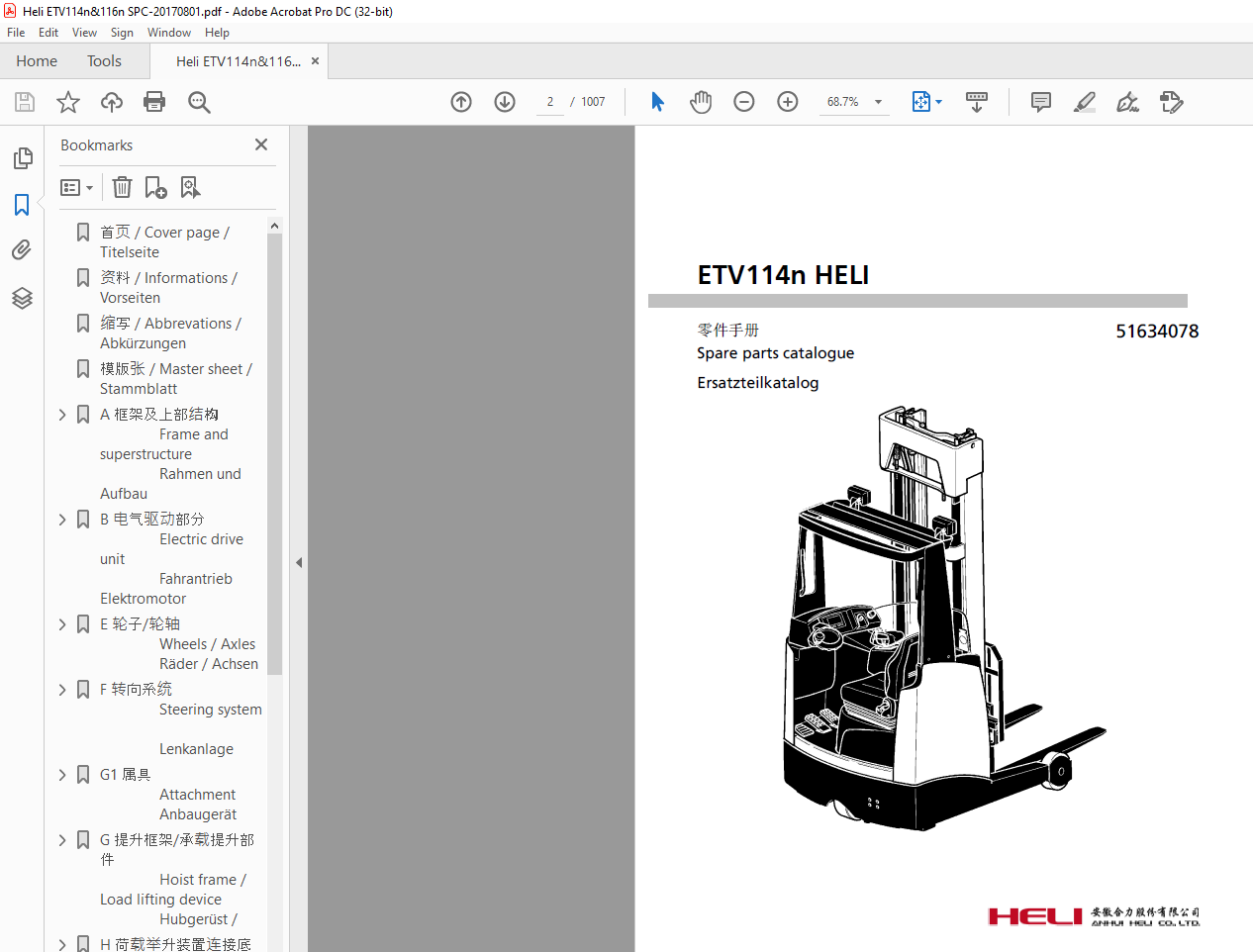Open the File menu

click(16, 33)
